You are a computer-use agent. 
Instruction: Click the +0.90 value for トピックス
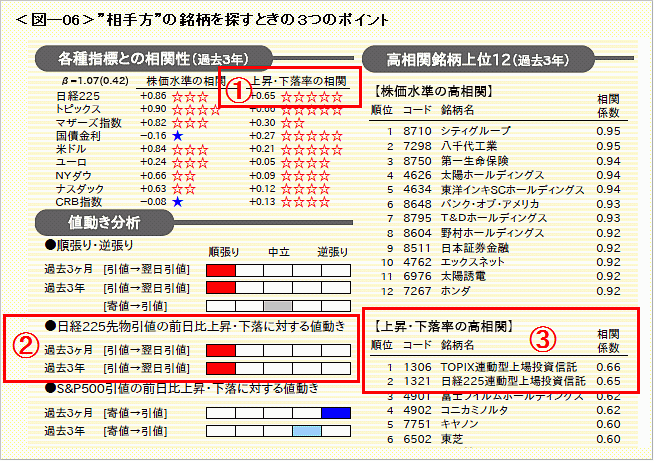tap(153, 109)
